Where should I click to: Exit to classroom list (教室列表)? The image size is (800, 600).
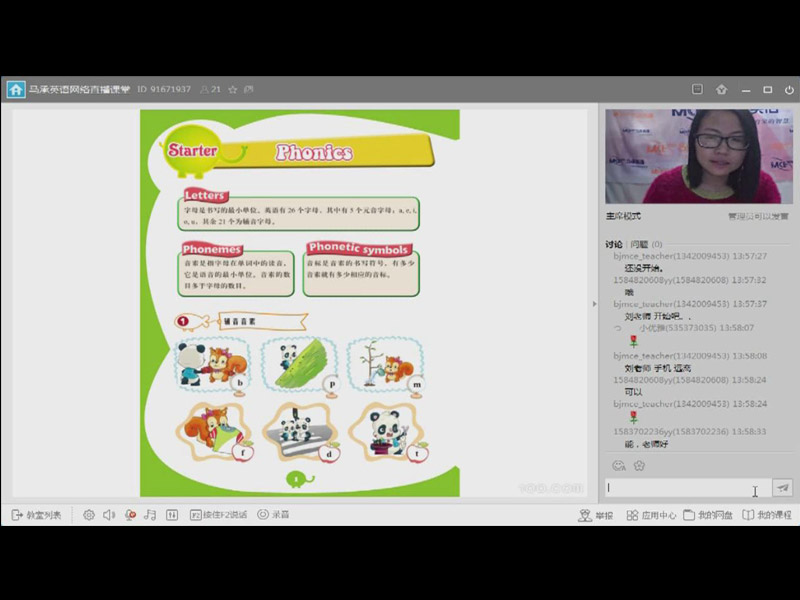(x=36, y=515)
